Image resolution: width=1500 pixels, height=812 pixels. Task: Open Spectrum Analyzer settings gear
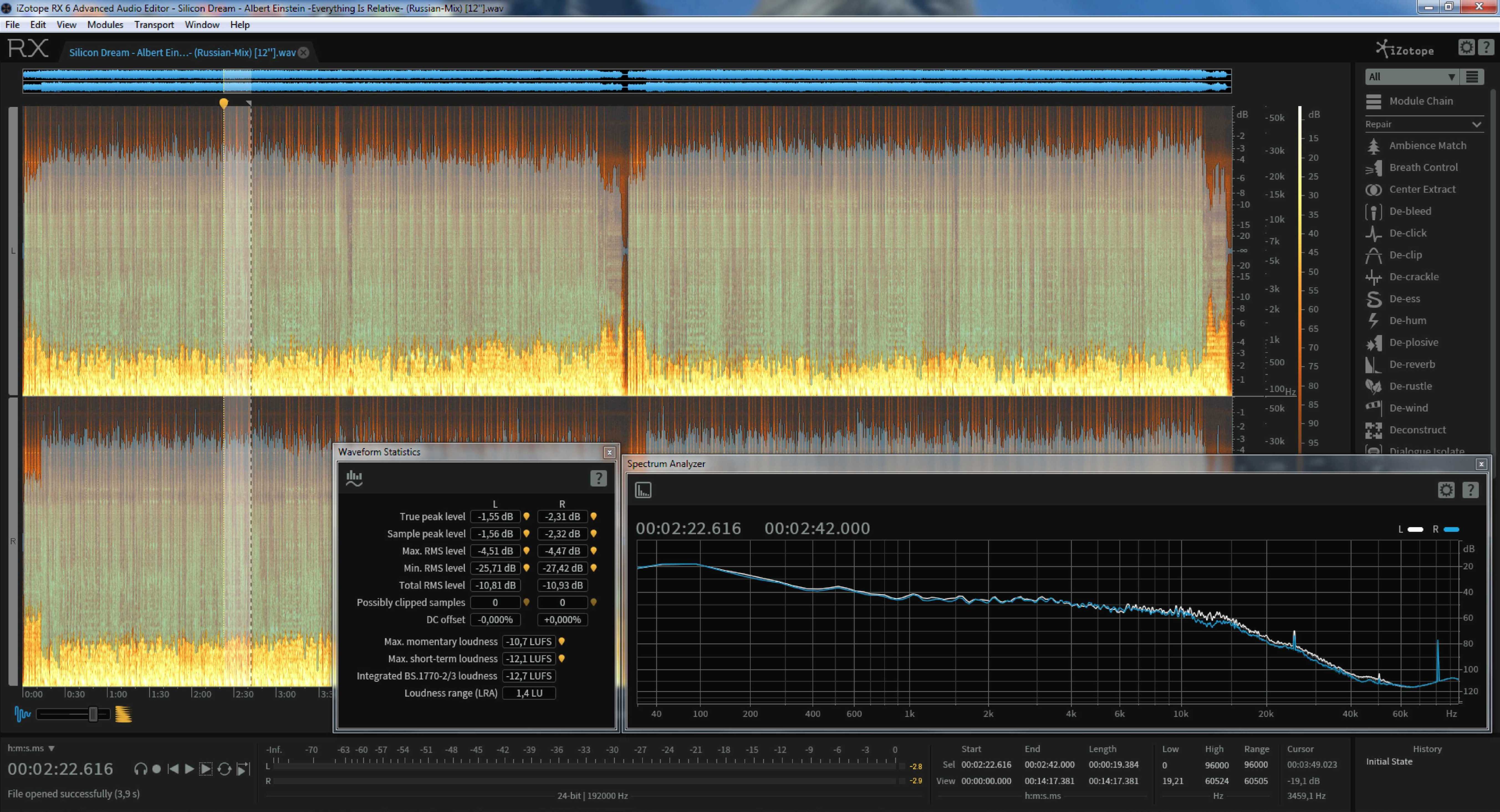1446,490
